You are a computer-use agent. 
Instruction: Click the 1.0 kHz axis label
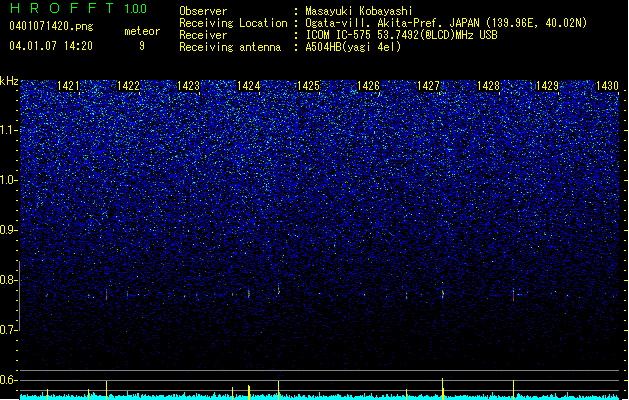pos(8,180)
